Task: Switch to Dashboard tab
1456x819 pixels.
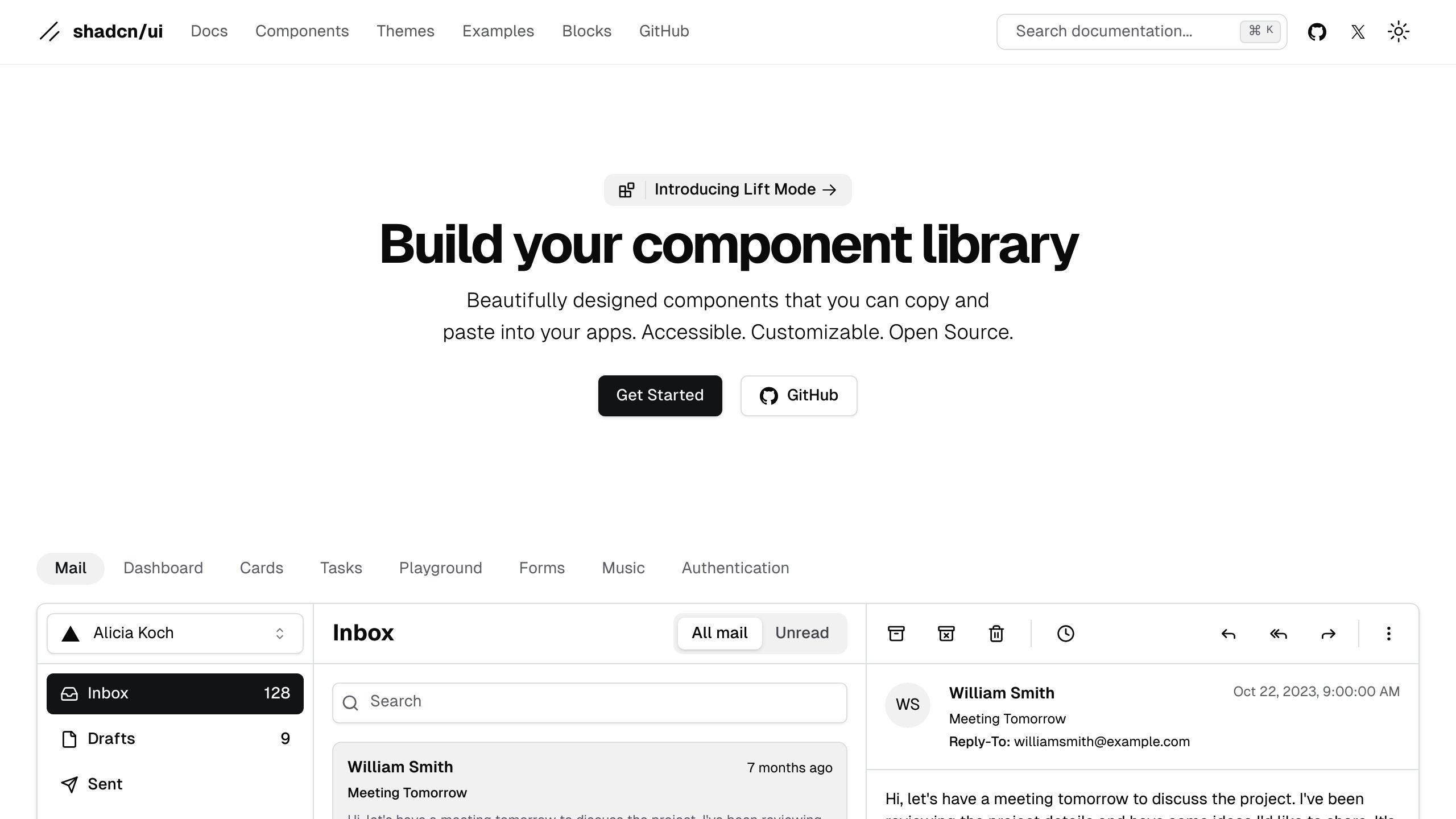Action: pyautogui.click(x=163, y=568)
